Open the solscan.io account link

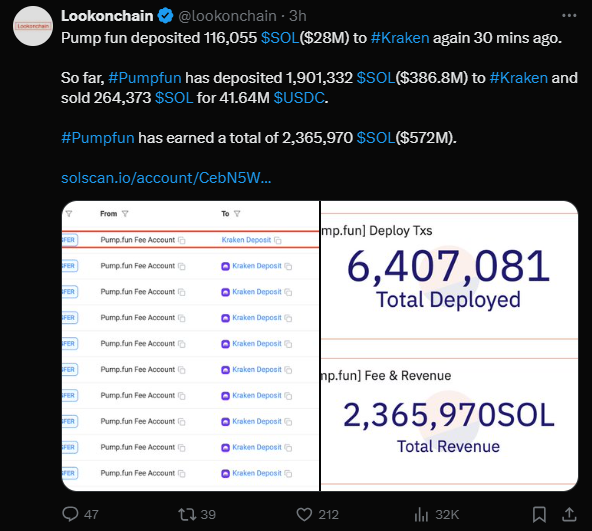click(166, 178)
